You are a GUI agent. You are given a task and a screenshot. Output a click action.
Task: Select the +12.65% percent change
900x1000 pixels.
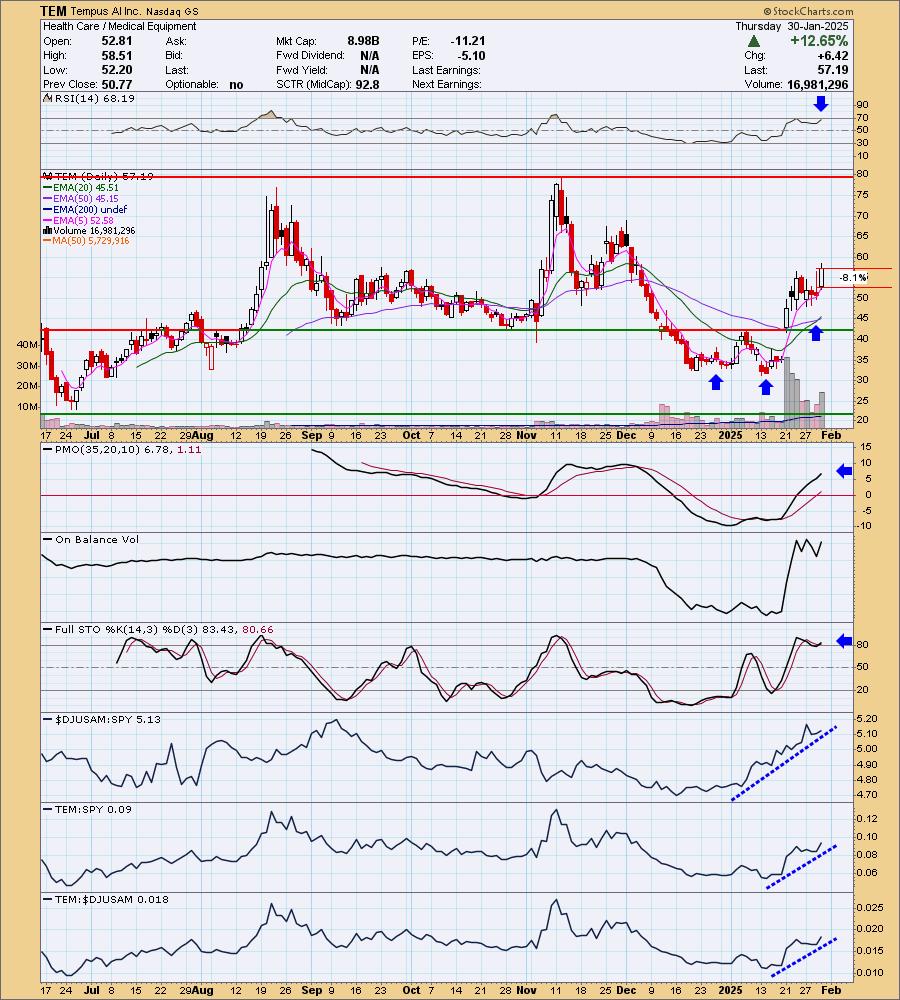pyautogui.click(x=819, y=41)
